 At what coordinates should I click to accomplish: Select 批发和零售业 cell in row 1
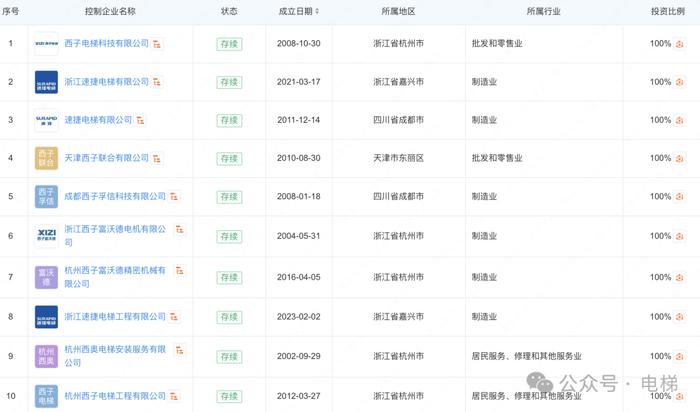pyautogui.click(x=497, y=43)
